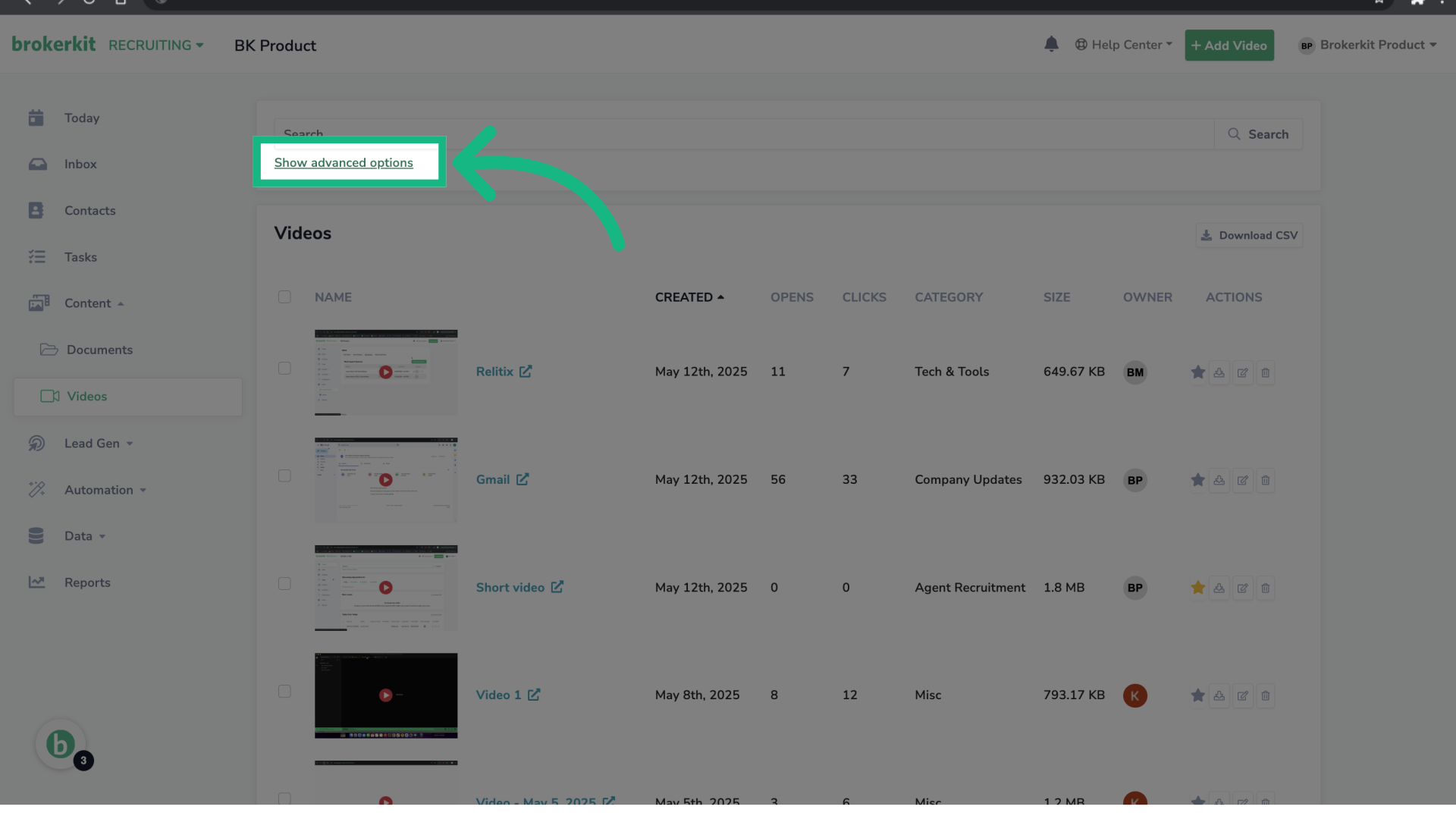Sort by the OPENS column header
Image resolution: width=1456 pixels, height=819 pixels.
tap(792, 297)
